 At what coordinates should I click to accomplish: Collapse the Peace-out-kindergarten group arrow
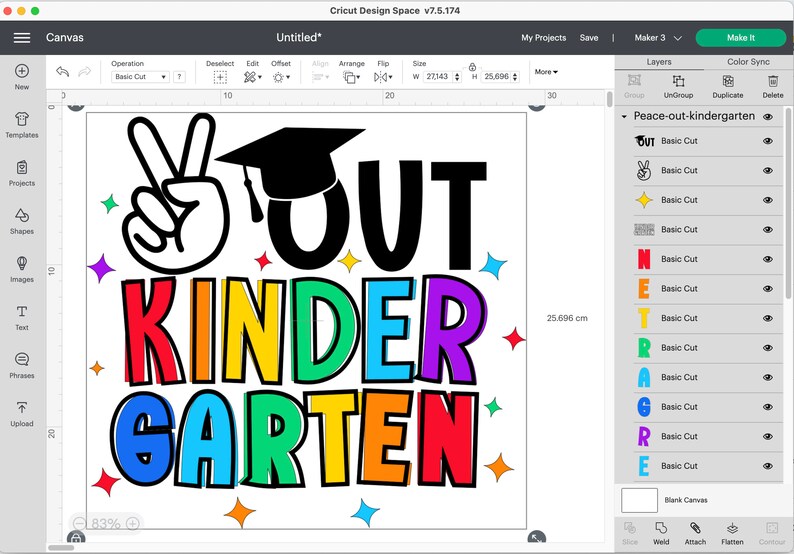624,116
